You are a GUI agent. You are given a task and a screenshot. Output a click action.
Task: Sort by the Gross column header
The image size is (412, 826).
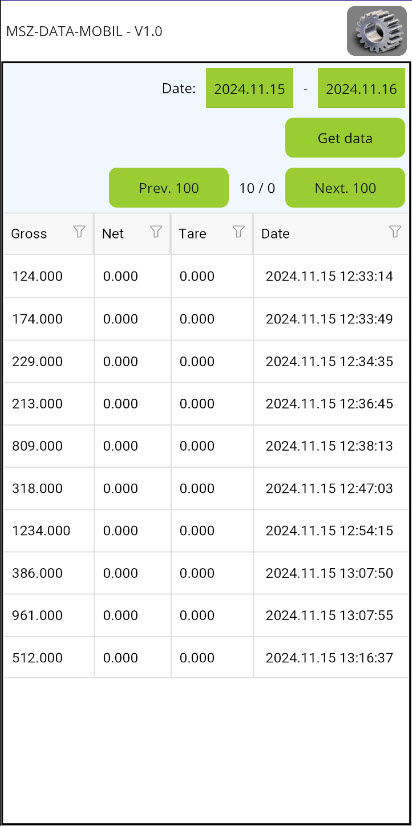tap(29, 233)
